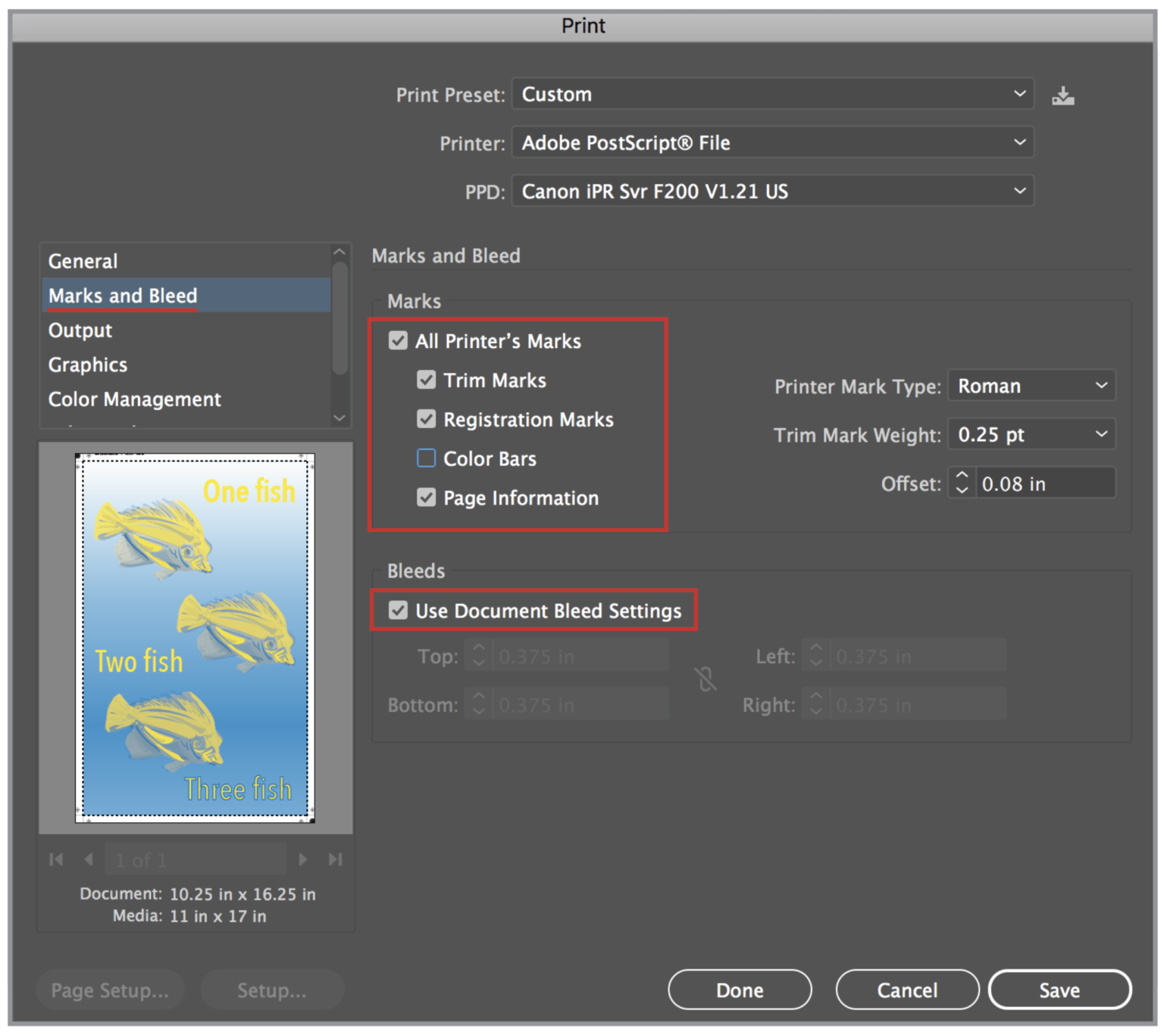Save the current settings as a print preset
This screenshot has width=1164, height=1036.
tap(1062, 94)
